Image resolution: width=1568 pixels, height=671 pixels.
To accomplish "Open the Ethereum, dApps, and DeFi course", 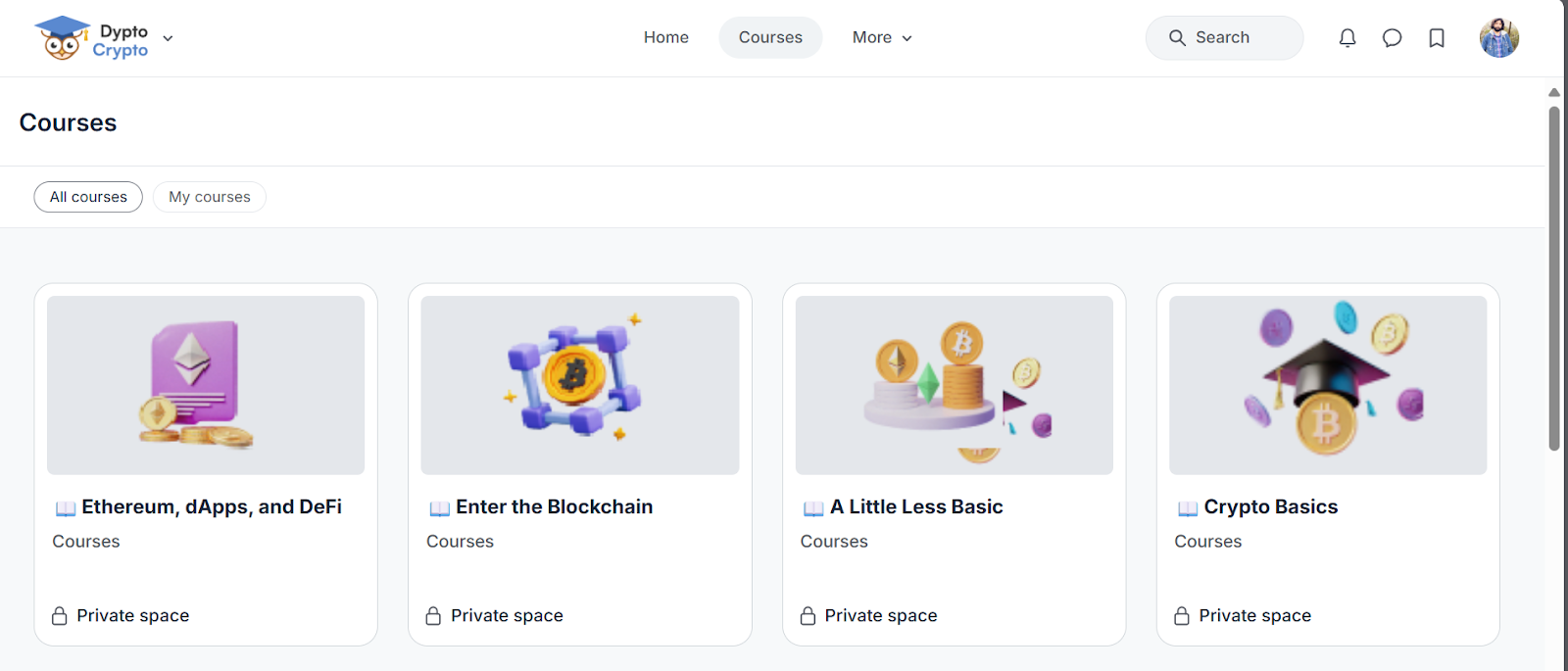I will click(x=212, y=506).
